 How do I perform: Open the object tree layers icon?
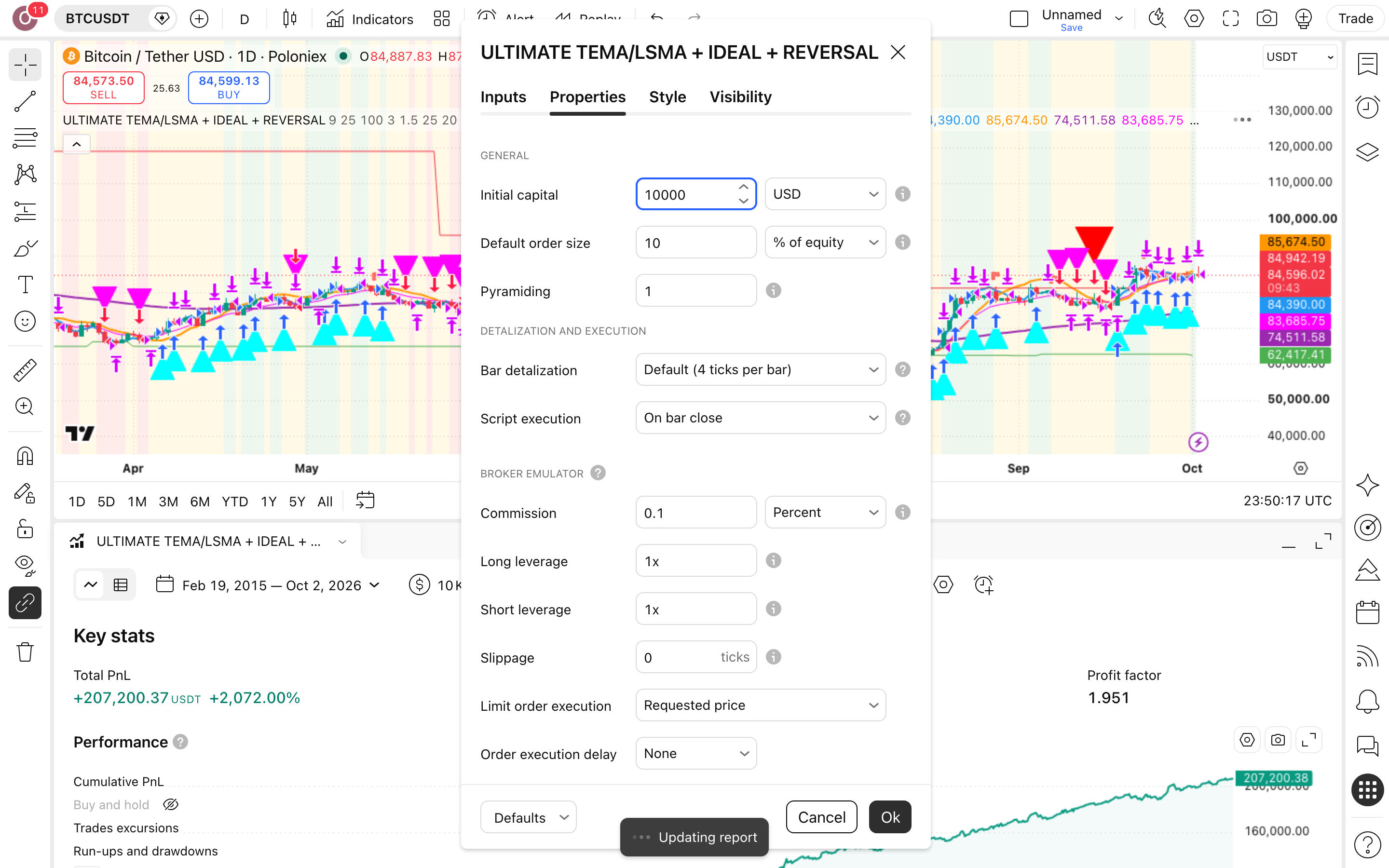pos(1367,151)
